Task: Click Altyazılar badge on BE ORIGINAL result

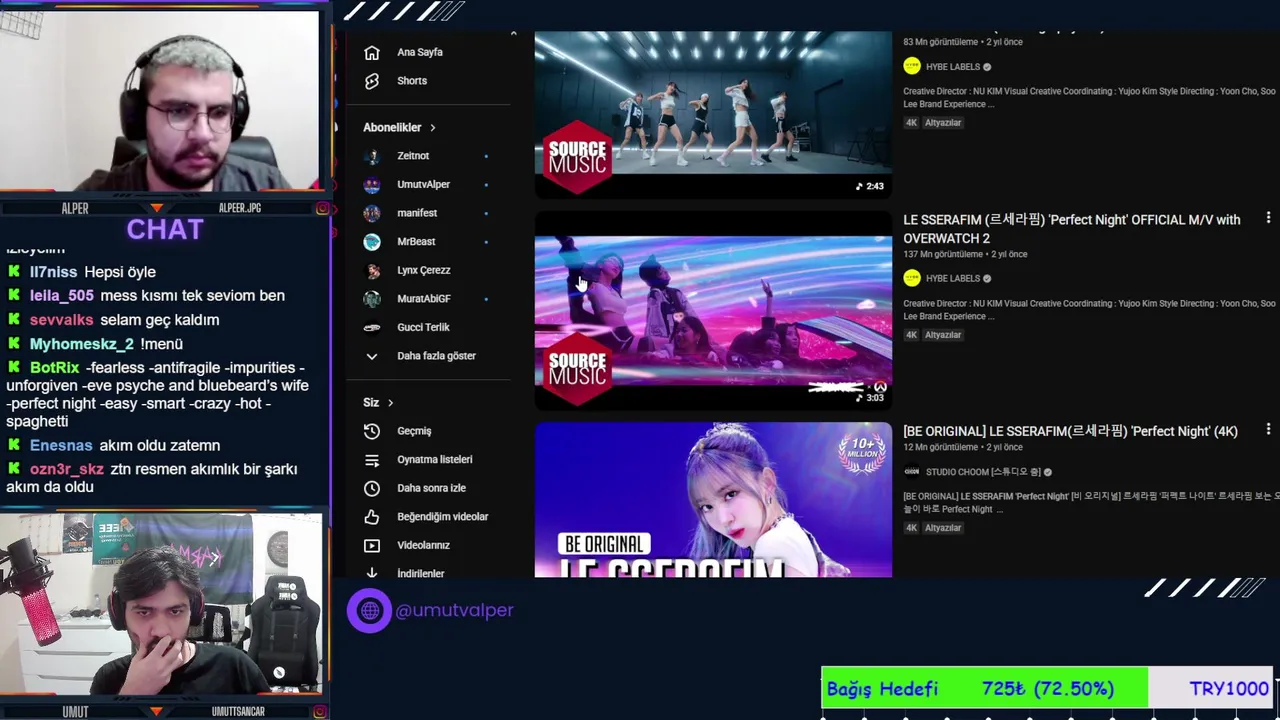Action: [x=943, y=528]
